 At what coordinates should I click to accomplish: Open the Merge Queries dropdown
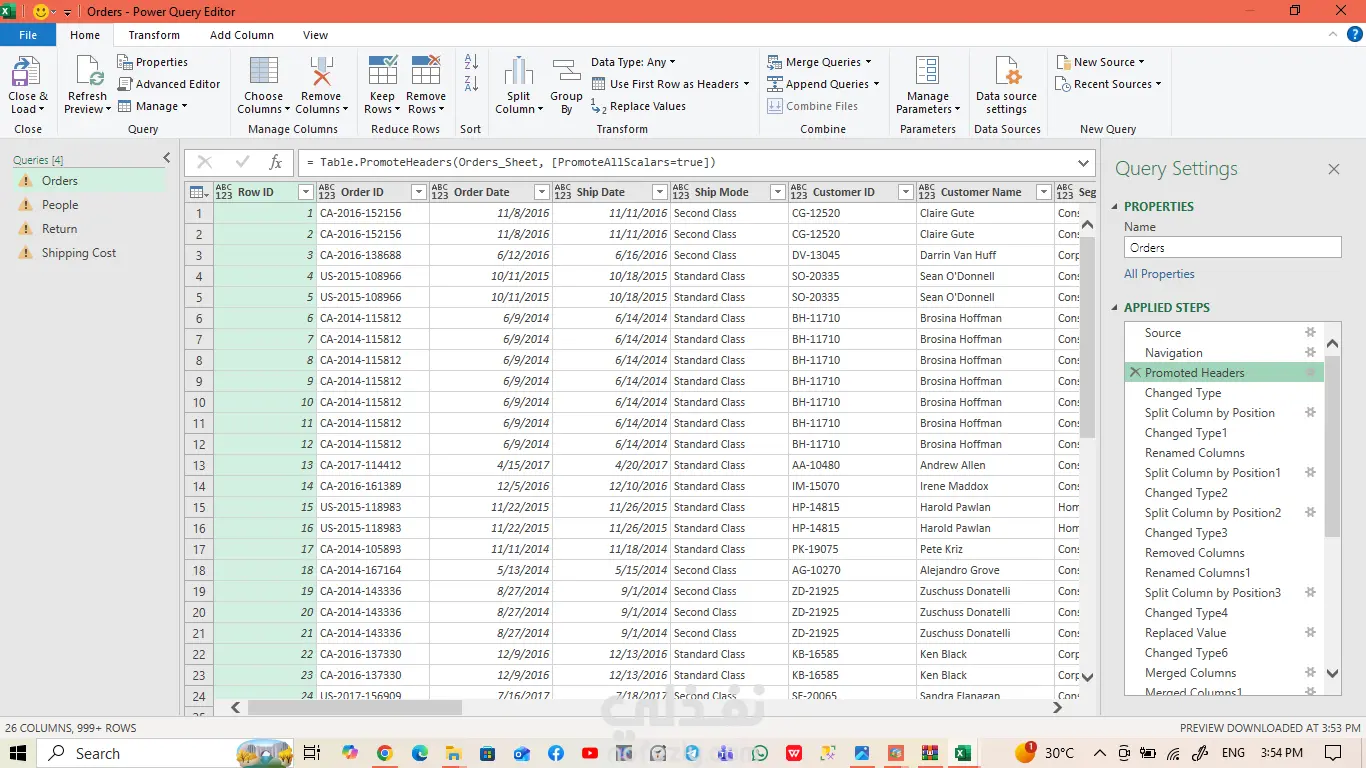pos(819,62)
